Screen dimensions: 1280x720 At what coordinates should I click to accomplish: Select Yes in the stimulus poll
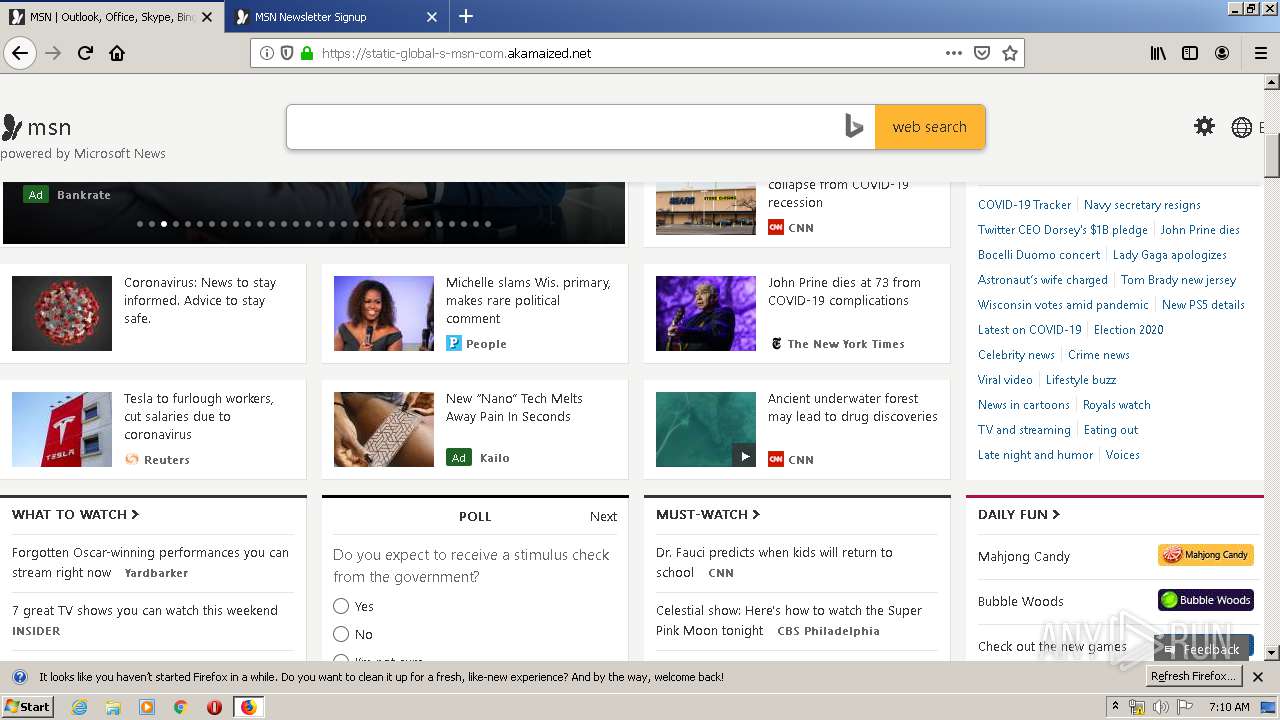pyautogui.click(x=341, y=606)
